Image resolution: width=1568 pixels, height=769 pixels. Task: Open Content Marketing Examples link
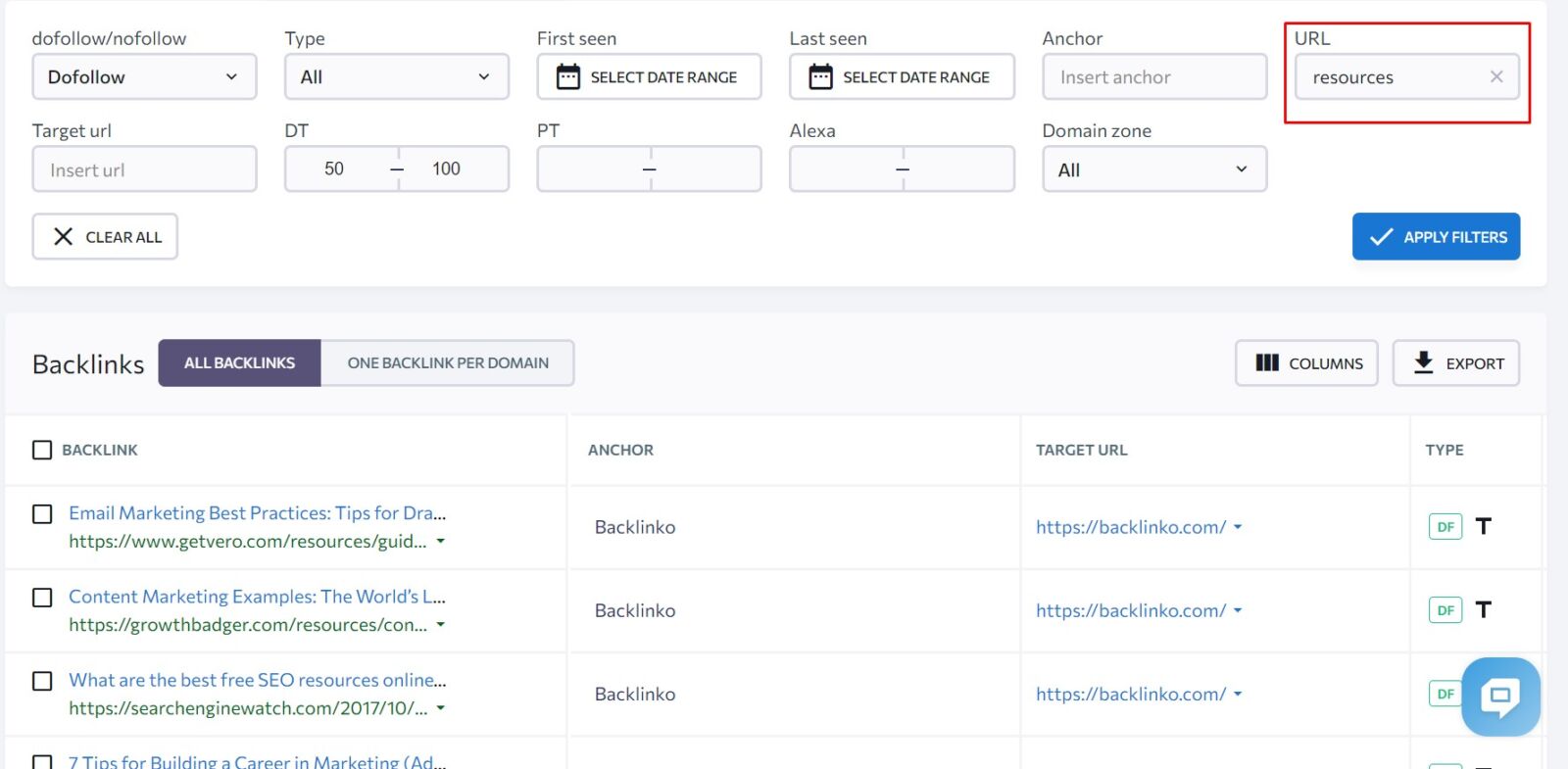257,597
